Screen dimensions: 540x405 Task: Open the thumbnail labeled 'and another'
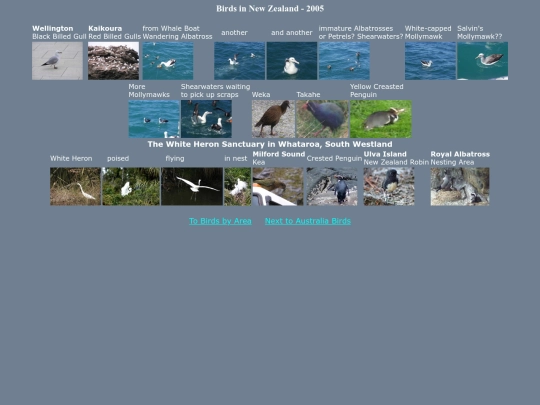coord(292,61)
